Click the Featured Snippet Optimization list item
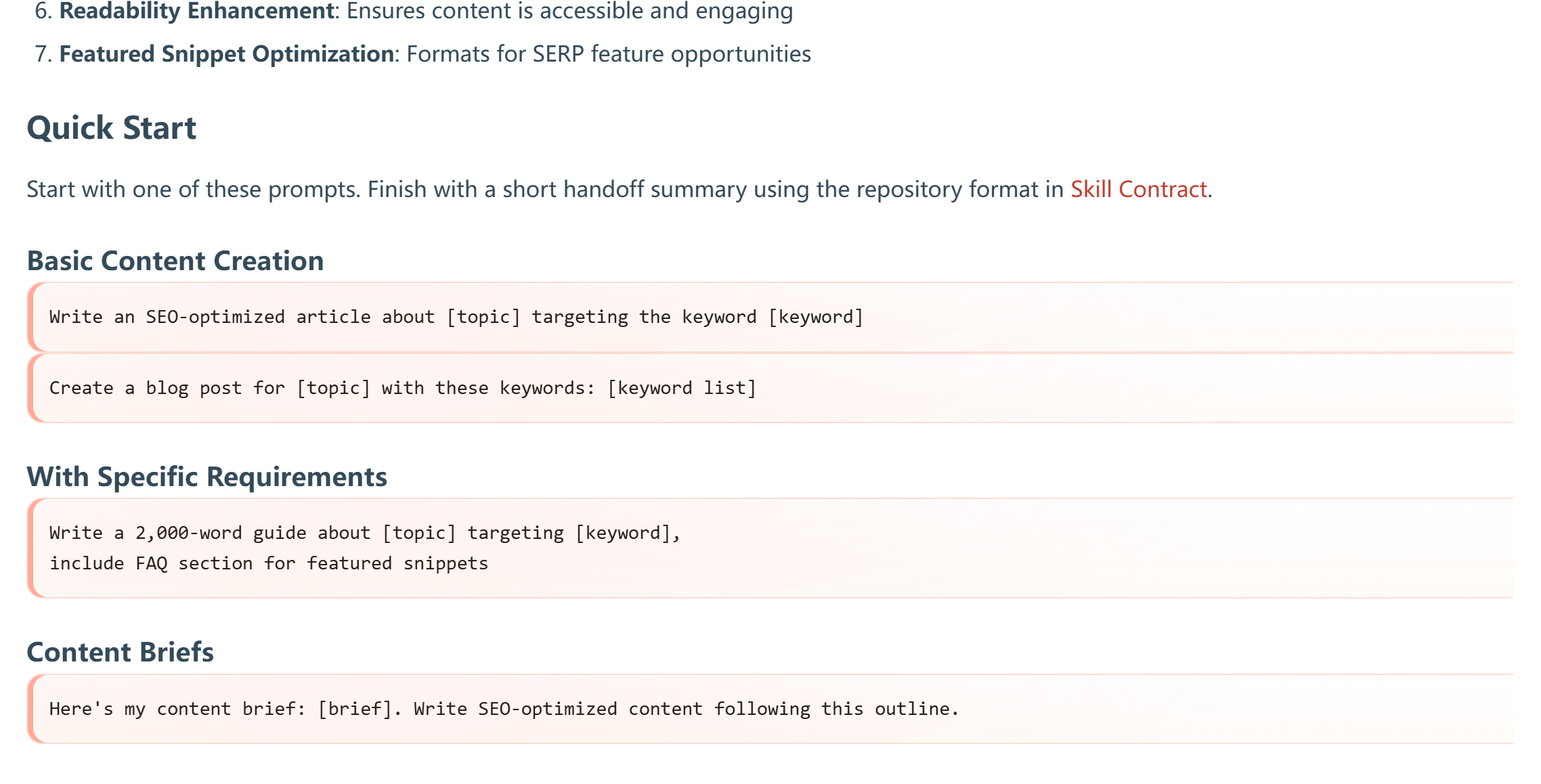The image size is (1541, 784). (x=227, y=54)
